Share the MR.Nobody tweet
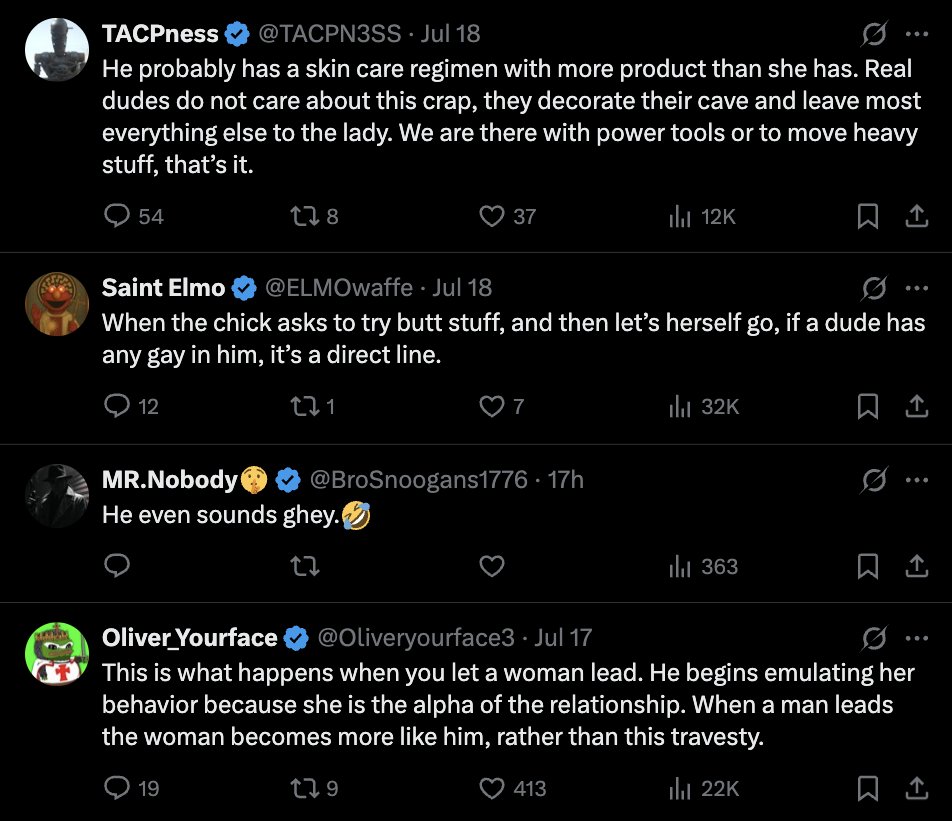Image resolution: width=952 pixels, height=821 pixels. [x=916, y=567]
